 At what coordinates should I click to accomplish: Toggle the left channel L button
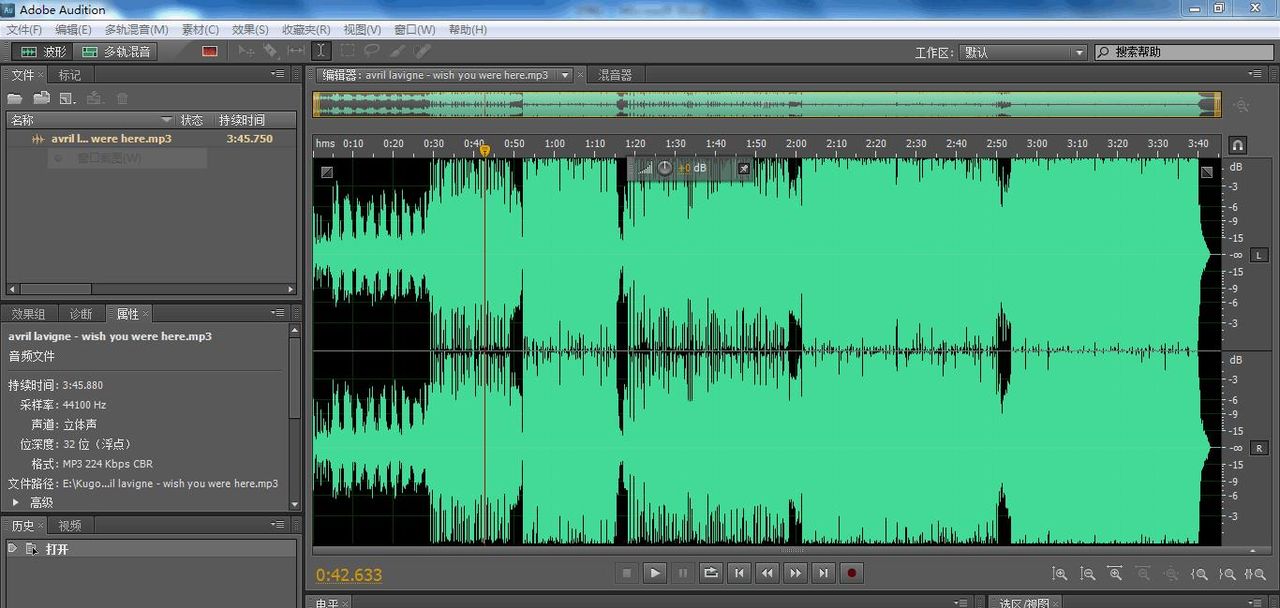[x=1259, y=256]
